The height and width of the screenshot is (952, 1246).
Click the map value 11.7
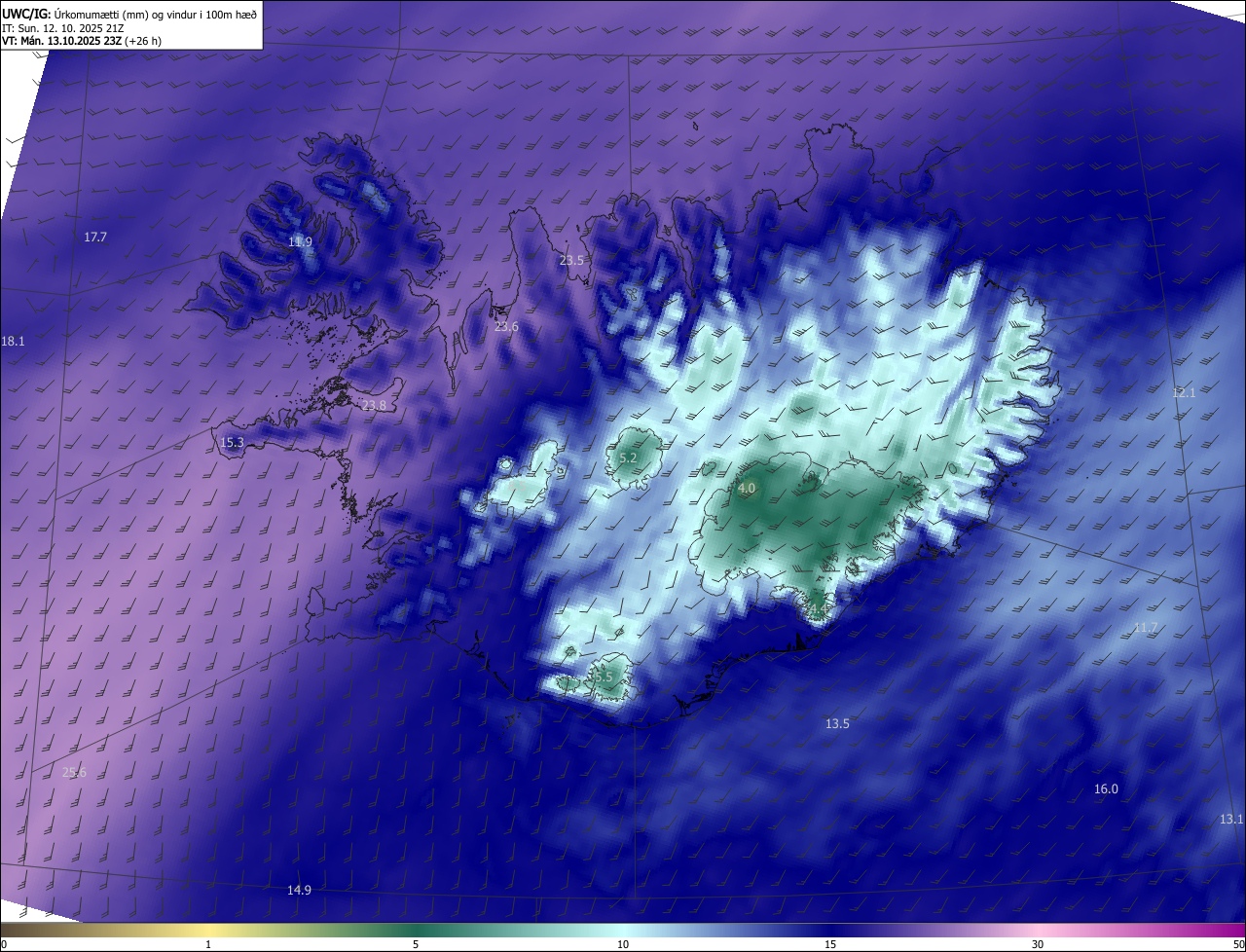coord(1146,628)
